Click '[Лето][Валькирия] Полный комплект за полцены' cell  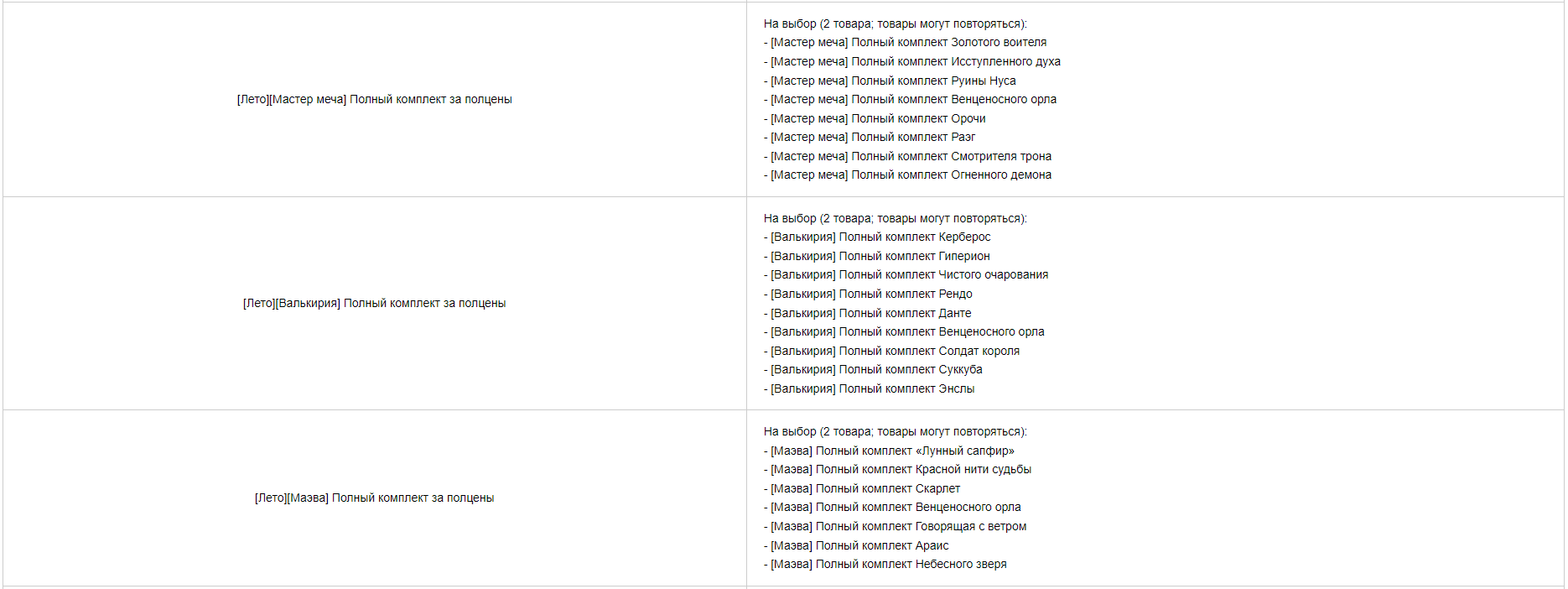pyautogui.click(x=374, y=303)
